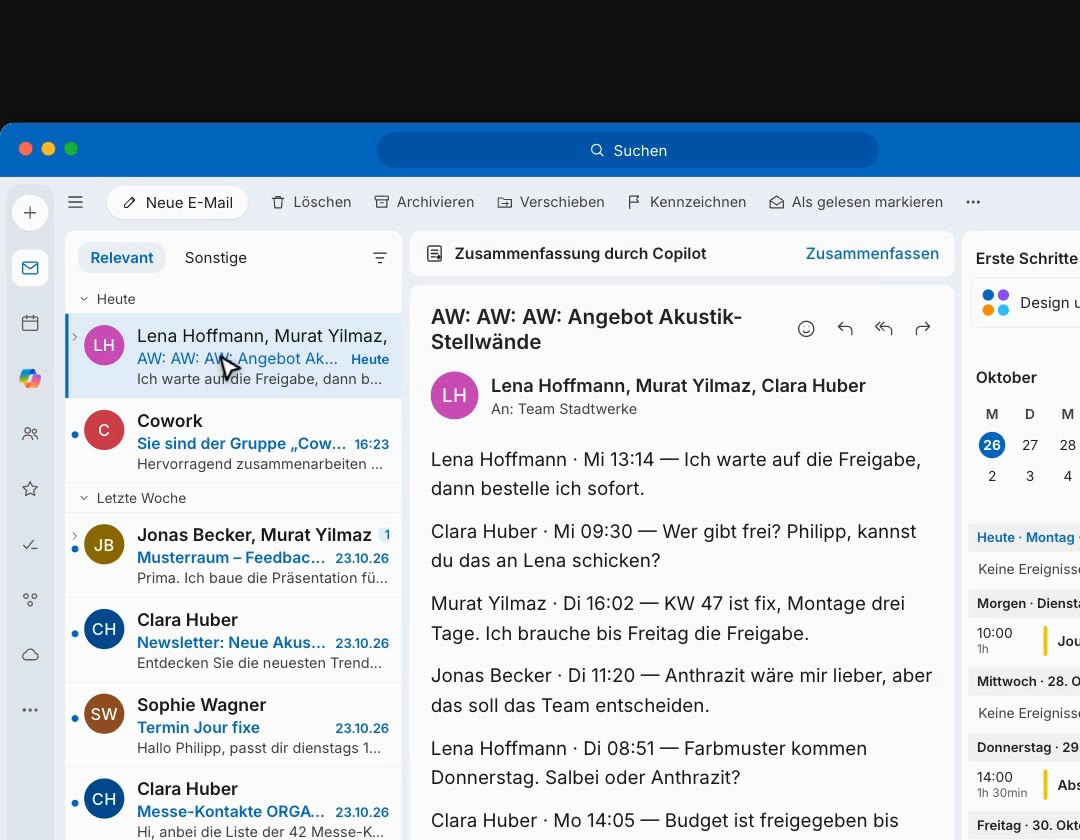Open the People contacts icon

30,434
